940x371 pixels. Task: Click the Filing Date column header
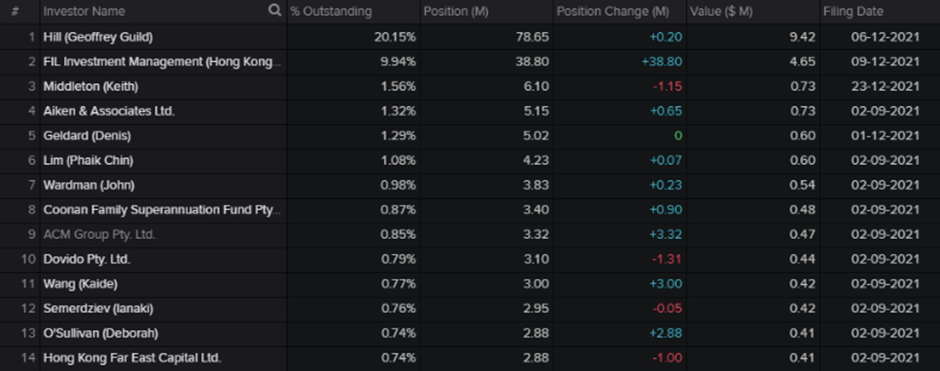tap(853, 11)
